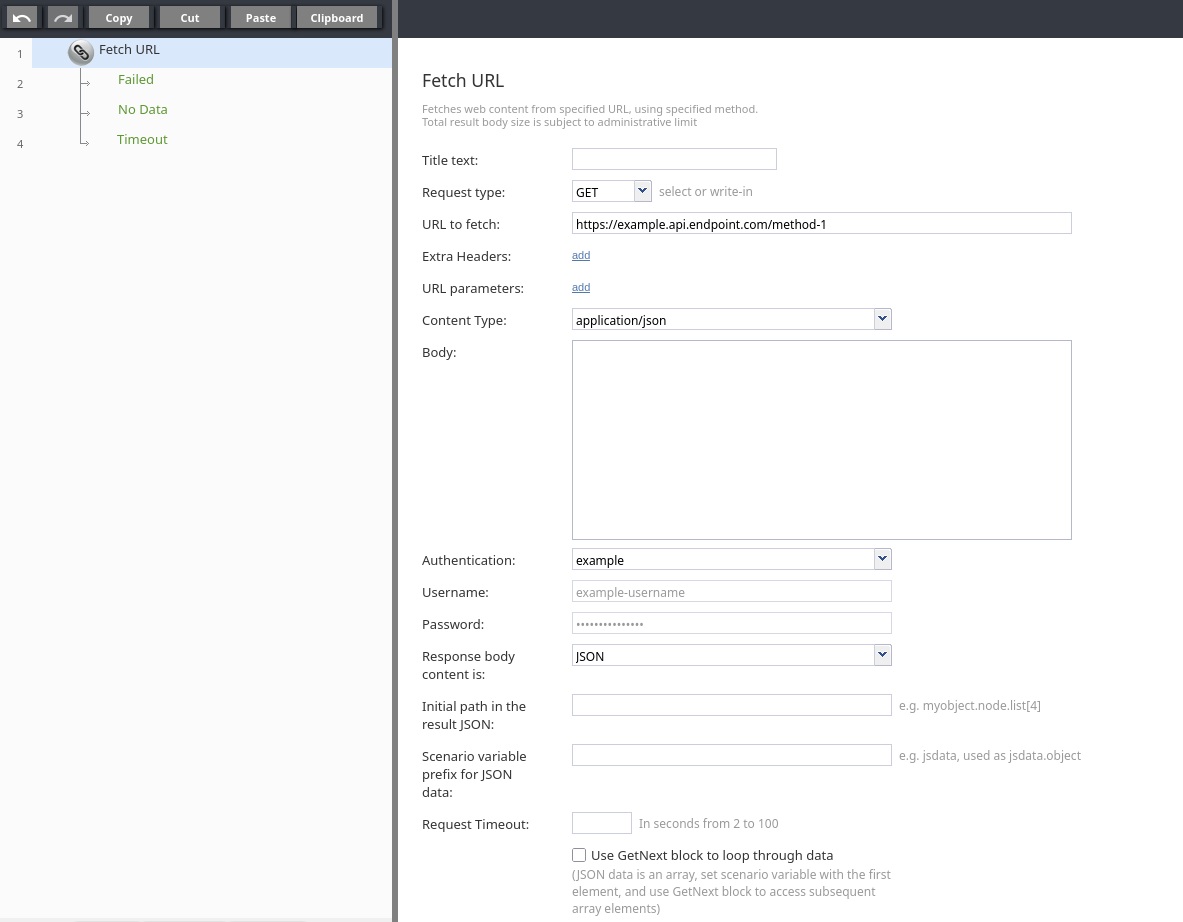Open the Clipboard from the toolbar
This screenshot has height=922, width=1183.
click(x=337, y=17)
